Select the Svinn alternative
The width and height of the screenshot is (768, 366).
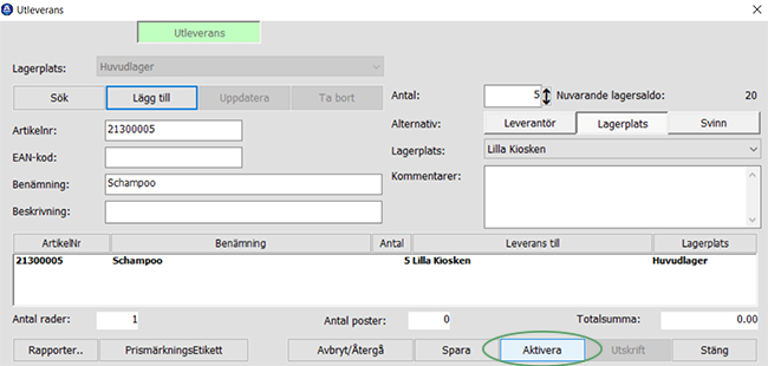[714, 123]
